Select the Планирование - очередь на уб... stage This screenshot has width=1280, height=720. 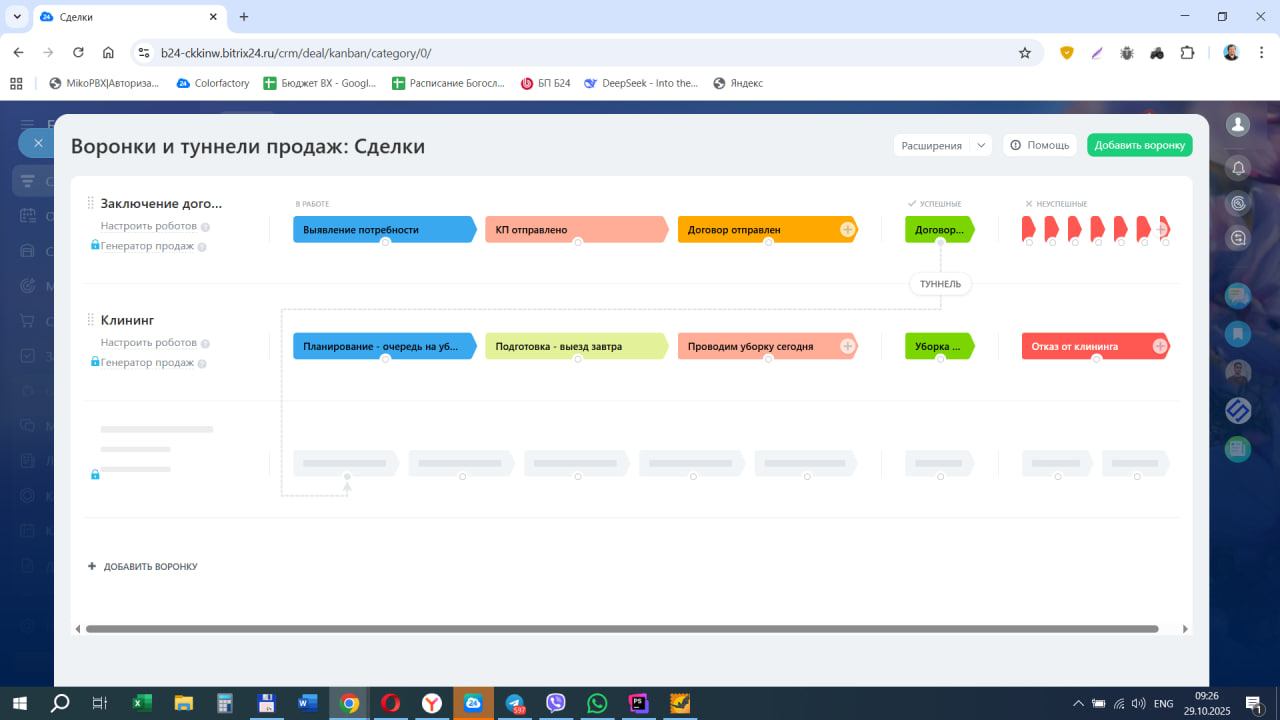pos(385,346)
